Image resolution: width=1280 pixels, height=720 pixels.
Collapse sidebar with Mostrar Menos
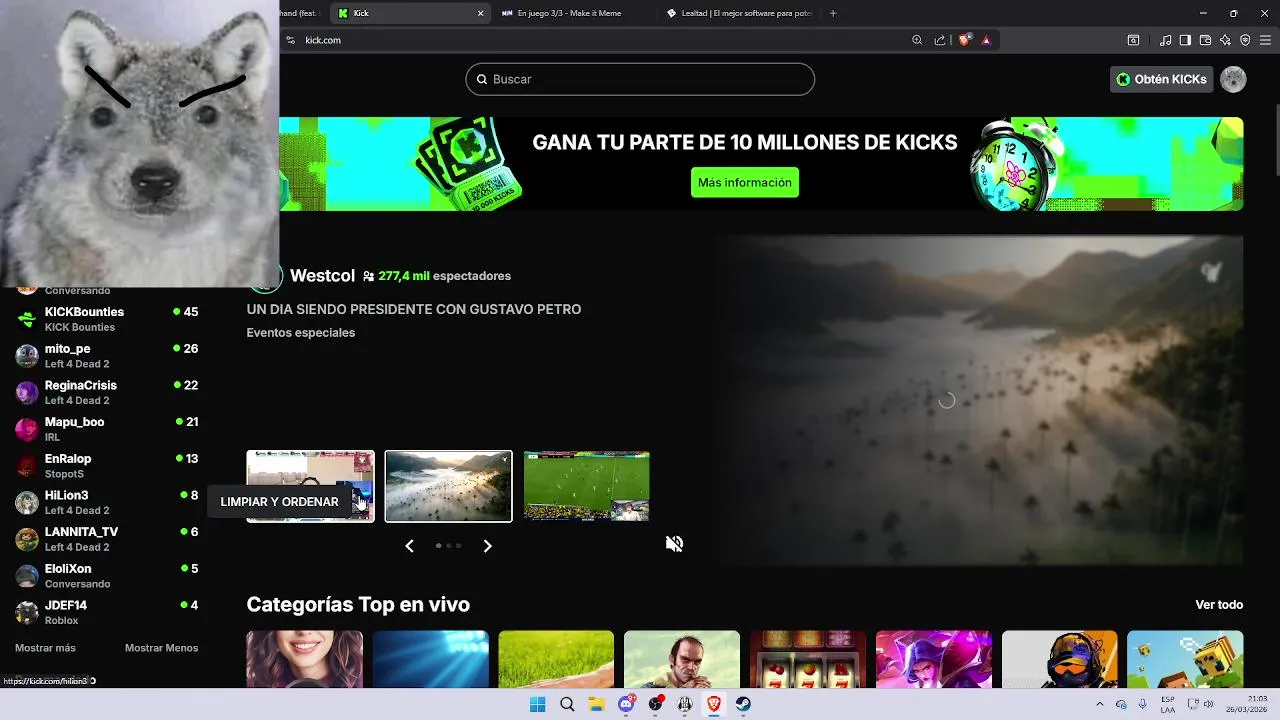point(161,648)
